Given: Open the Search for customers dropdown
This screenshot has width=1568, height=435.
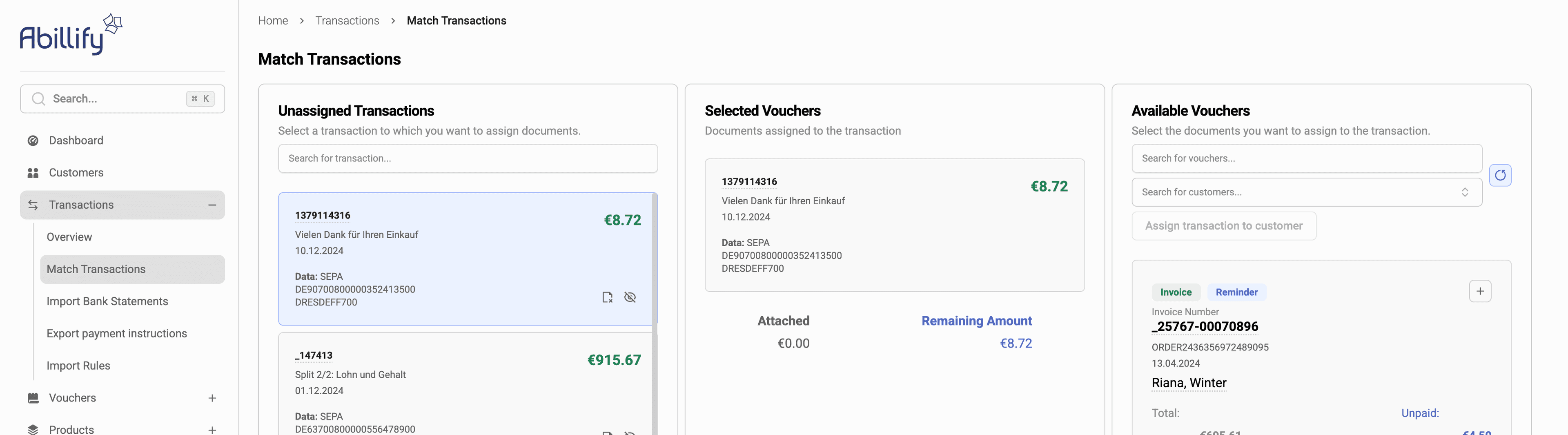Looking at the screenshot, I should 1306,192.
